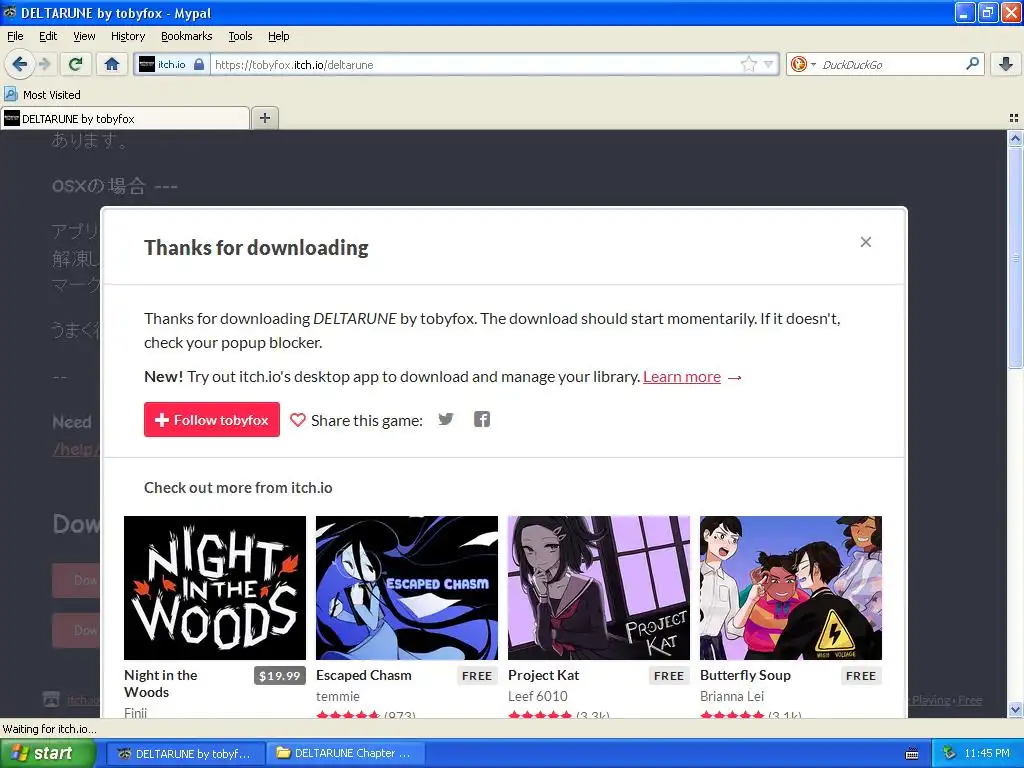Open the Bookmarks menu

[x=186, y=37]
